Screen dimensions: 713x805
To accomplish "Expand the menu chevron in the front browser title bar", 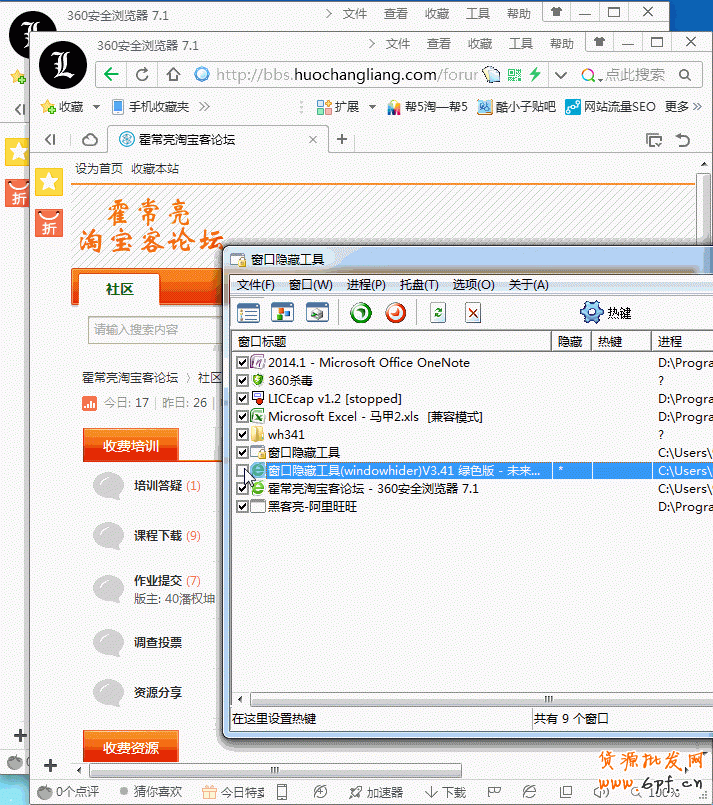I will [x=372, y=44].
